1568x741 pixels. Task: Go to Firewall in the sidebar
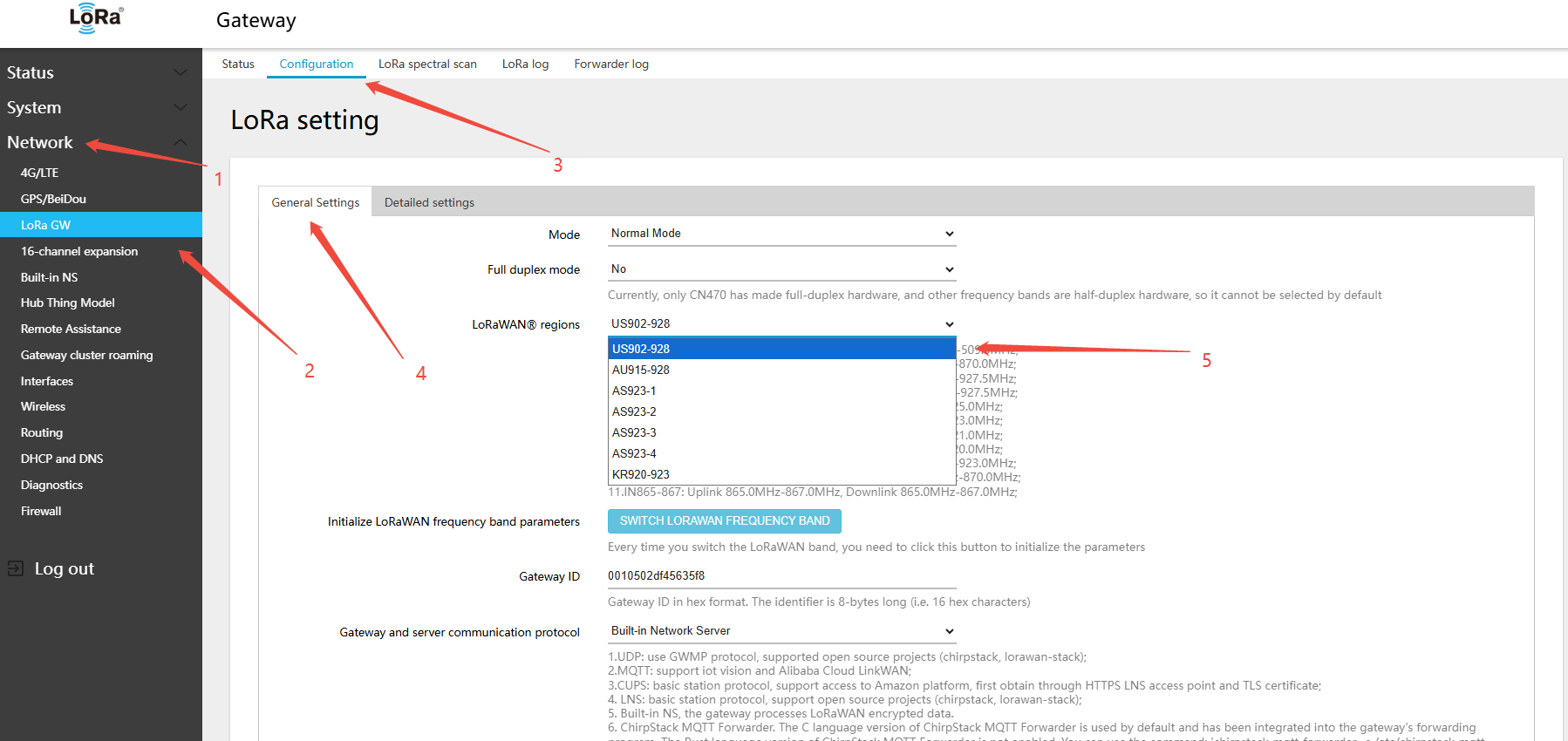41,511
